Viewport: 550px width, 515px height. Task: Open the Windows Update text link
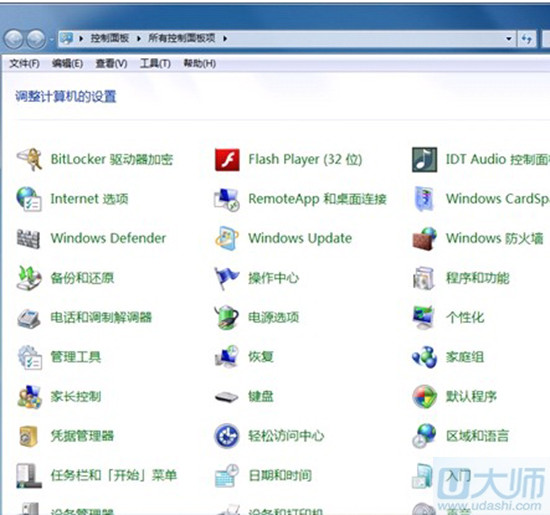(300, 238)
